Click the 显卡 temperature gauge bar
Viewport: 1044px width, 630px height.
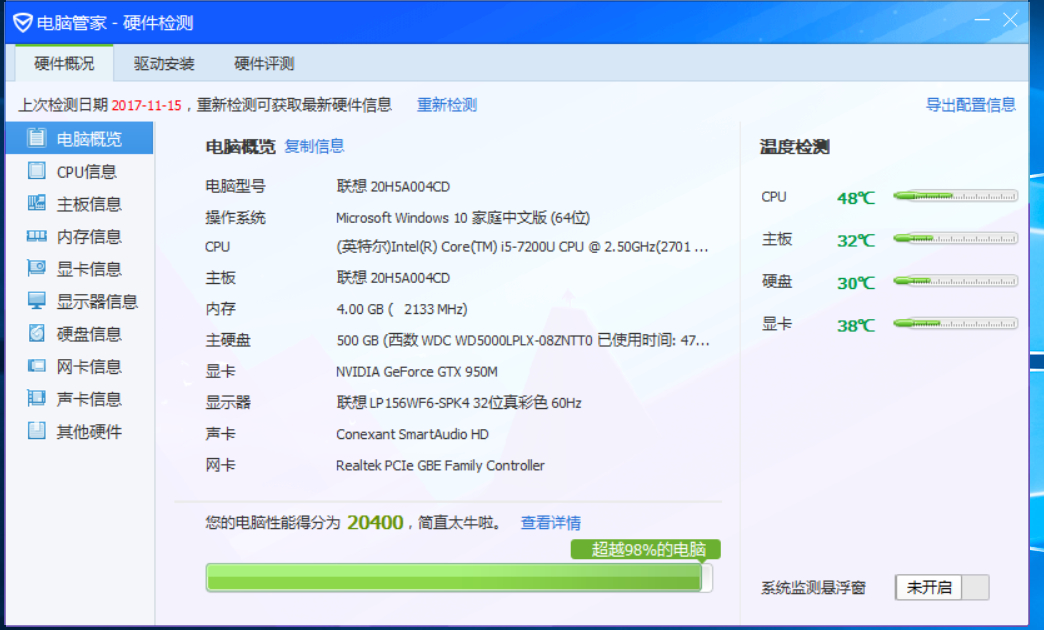tap(955, 324)
